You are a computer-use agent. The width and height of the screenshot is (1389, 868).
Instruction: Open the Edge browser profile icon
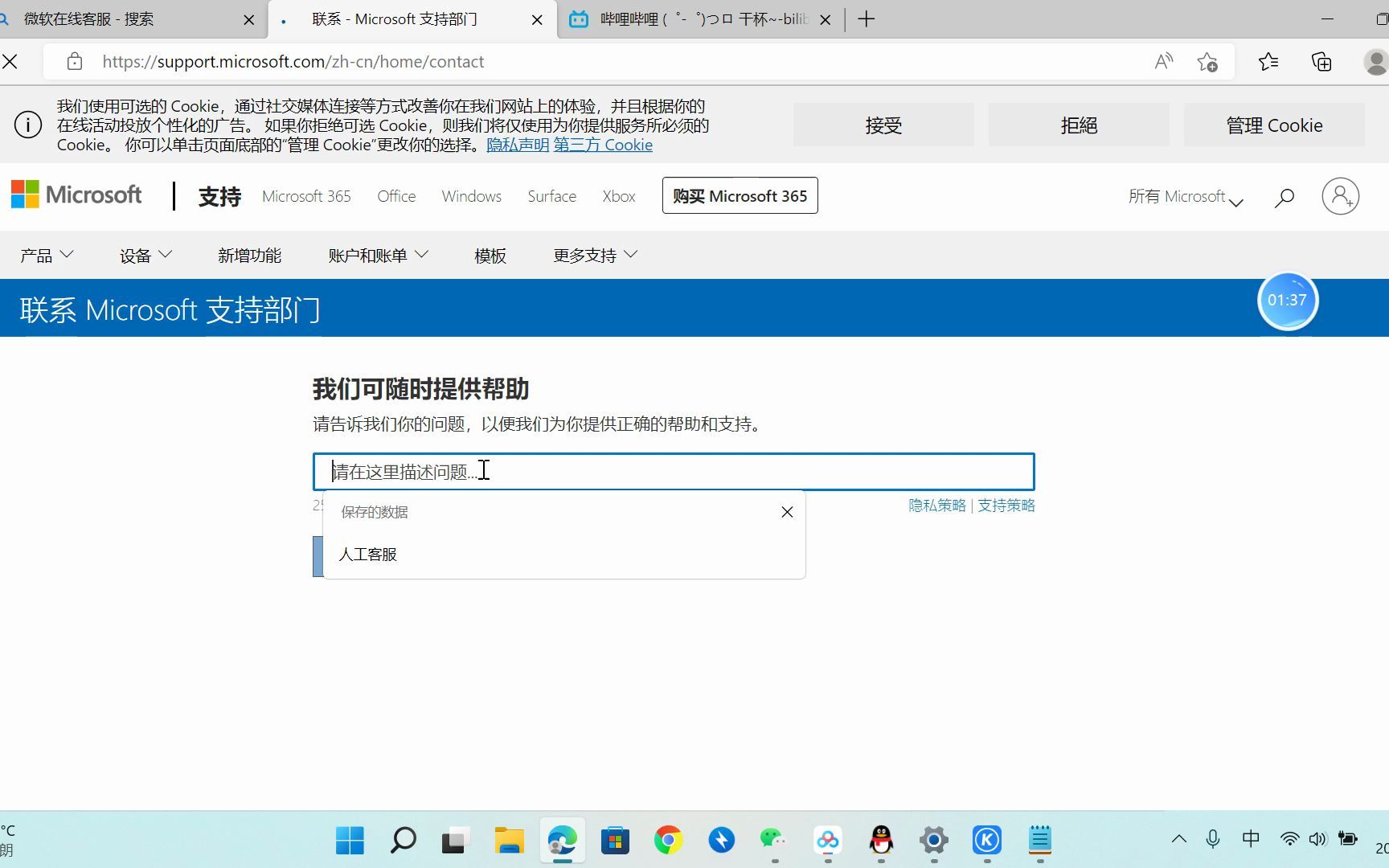pyautogui.click(x=1378, y=61)
